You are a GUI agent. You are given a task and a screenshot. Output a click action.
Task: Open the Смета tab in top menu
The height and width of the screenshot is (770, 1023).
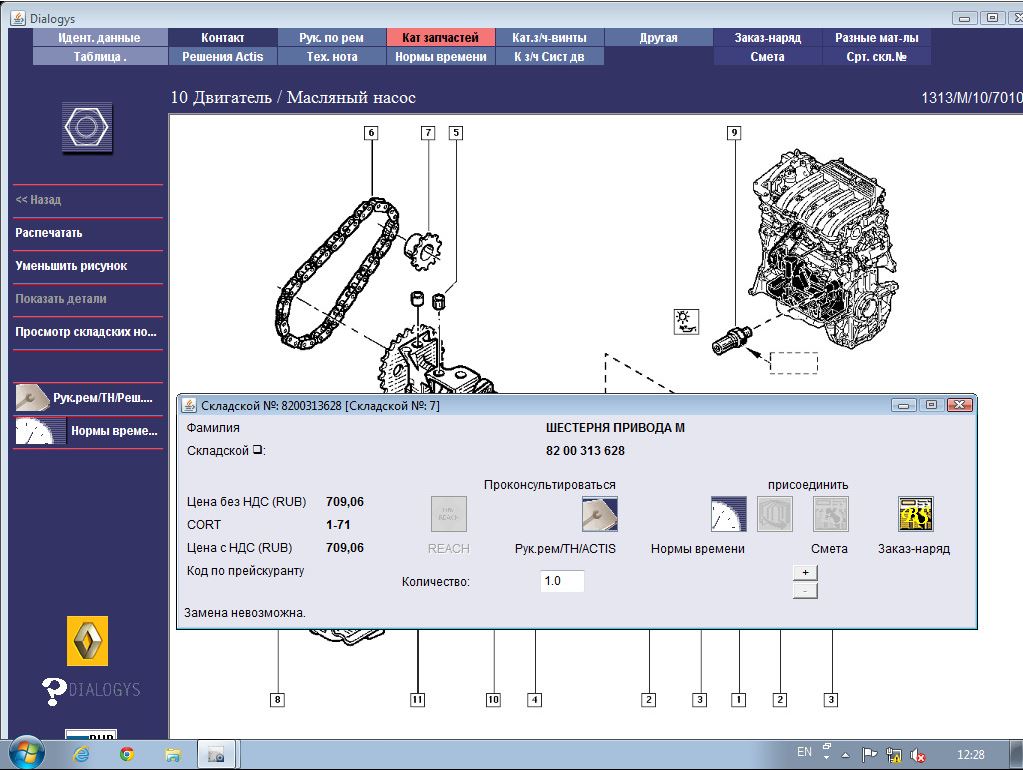tap(767, 57)
